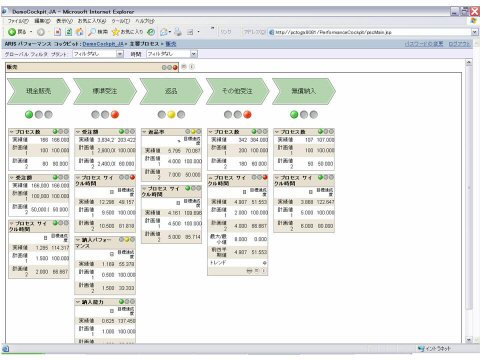
Task: Toggle 目標達成度 checkbox in 標準受注 cycle time panel
Action: [112, 192]
